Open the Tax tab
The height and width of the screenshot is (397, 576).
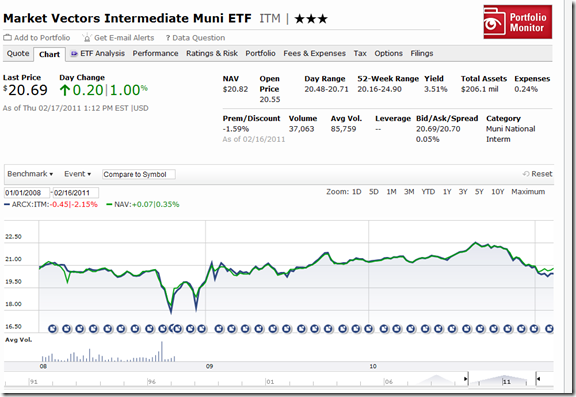point(360,54)
